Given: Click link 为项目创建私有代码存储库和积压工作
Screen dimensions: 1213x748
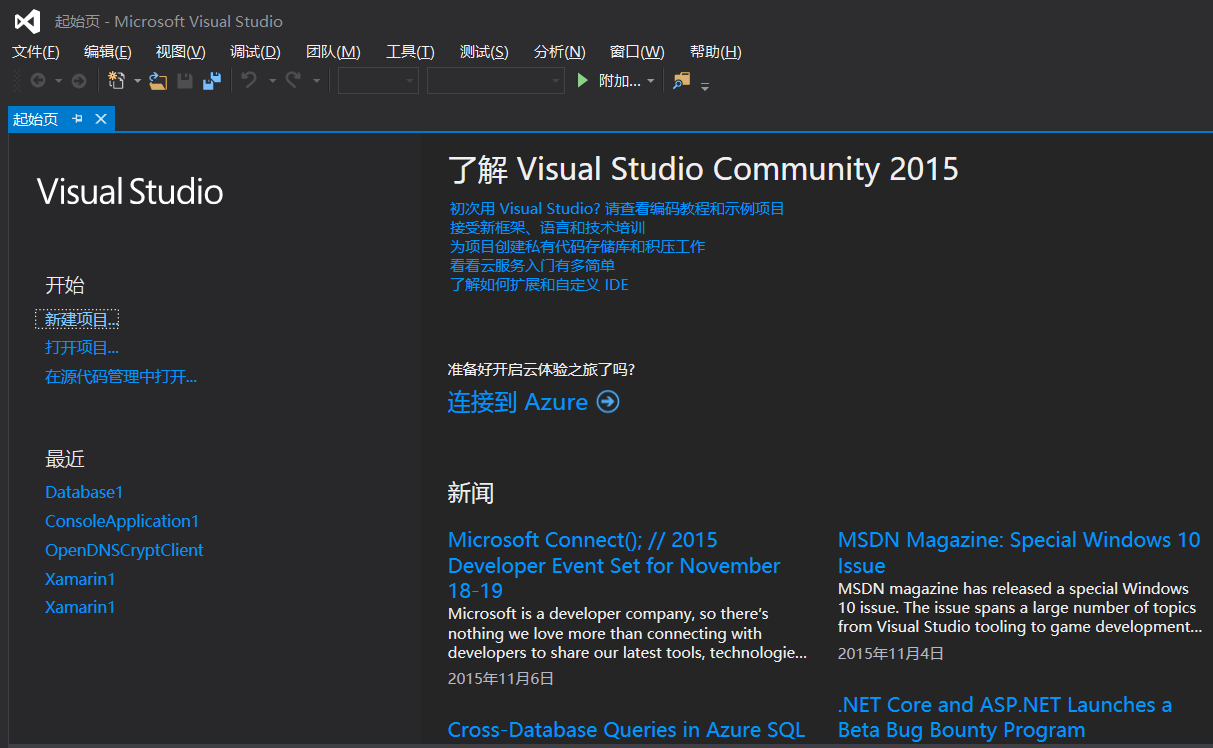Looking at the screenshot, I should click(x=577, y=247).
